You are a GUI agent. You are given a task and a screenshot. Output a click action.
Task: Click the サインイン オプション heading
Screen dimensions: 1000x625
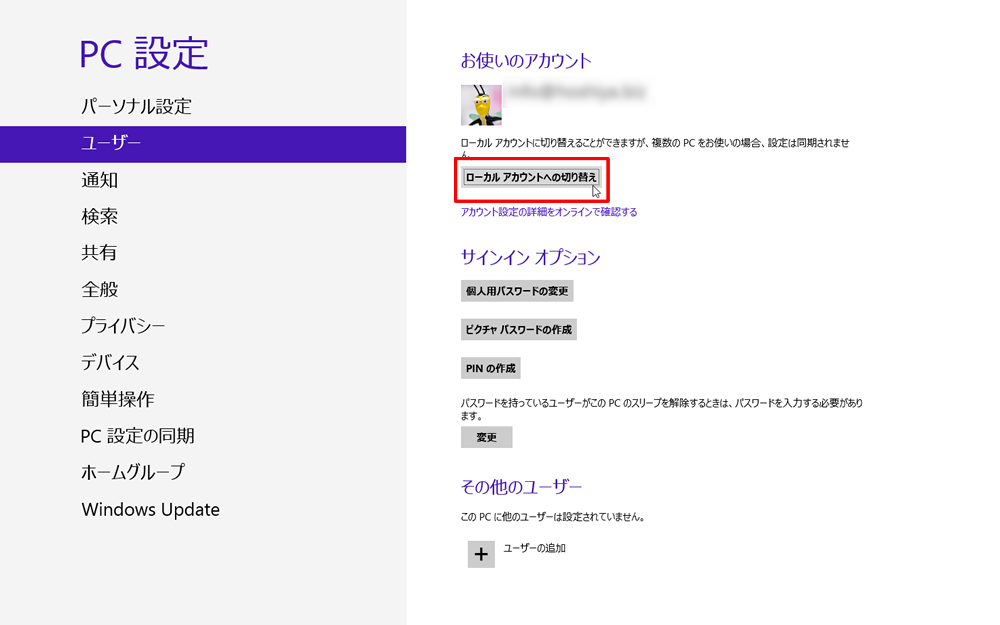point(531,257)
